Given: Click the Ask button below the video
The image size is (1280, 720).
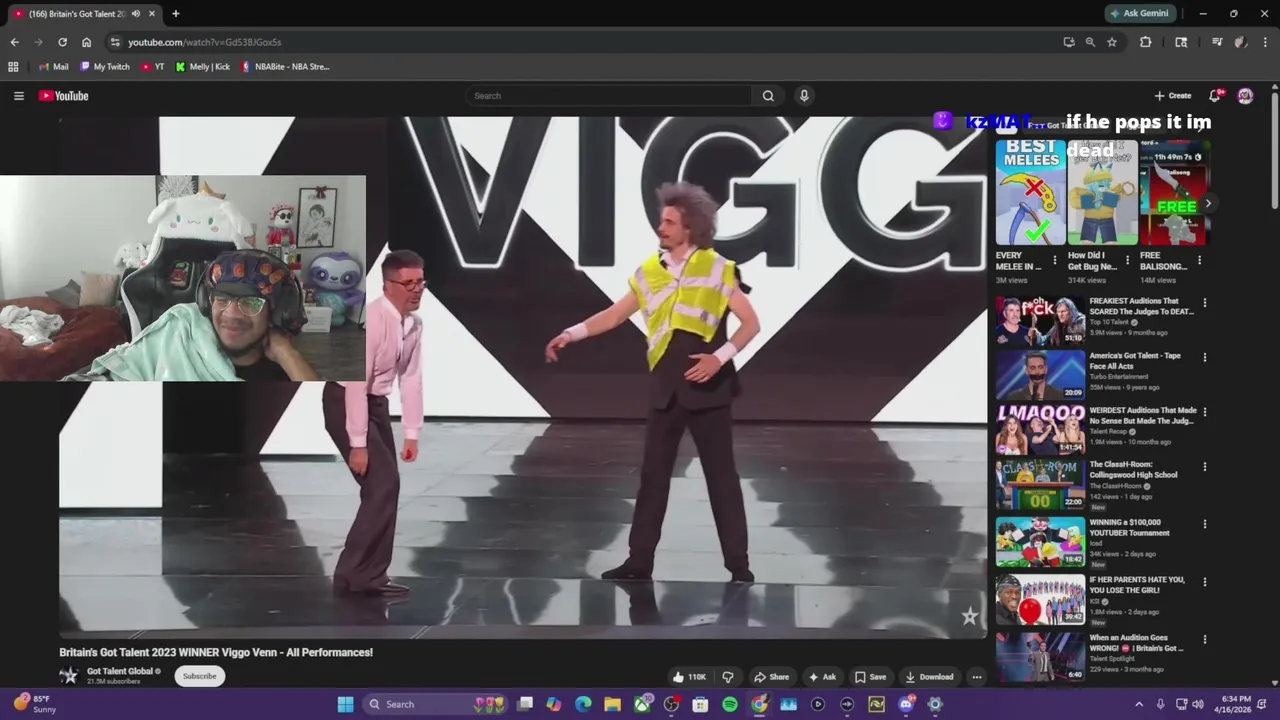Looking at the screenshot, I should [822, 677].
